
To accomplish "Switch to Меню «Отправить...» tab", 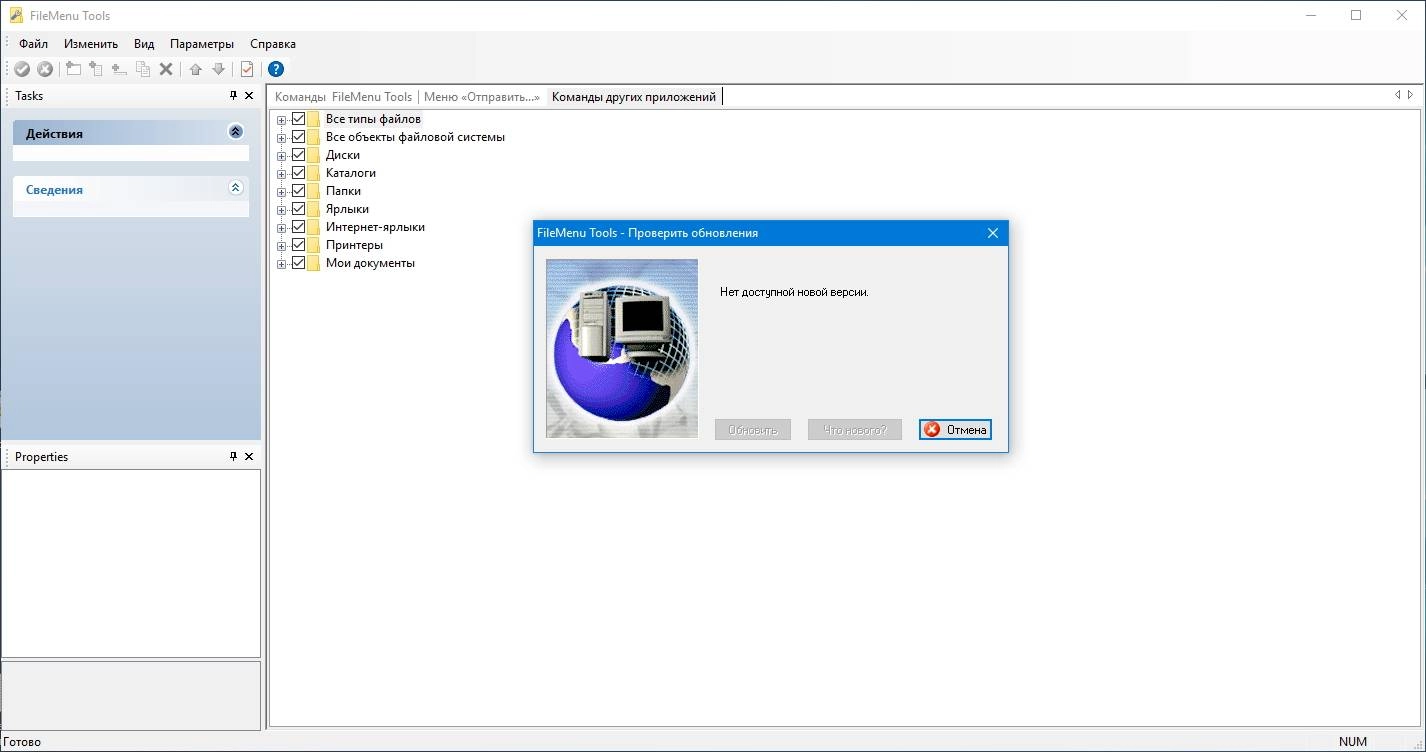I will coord(482,97).
